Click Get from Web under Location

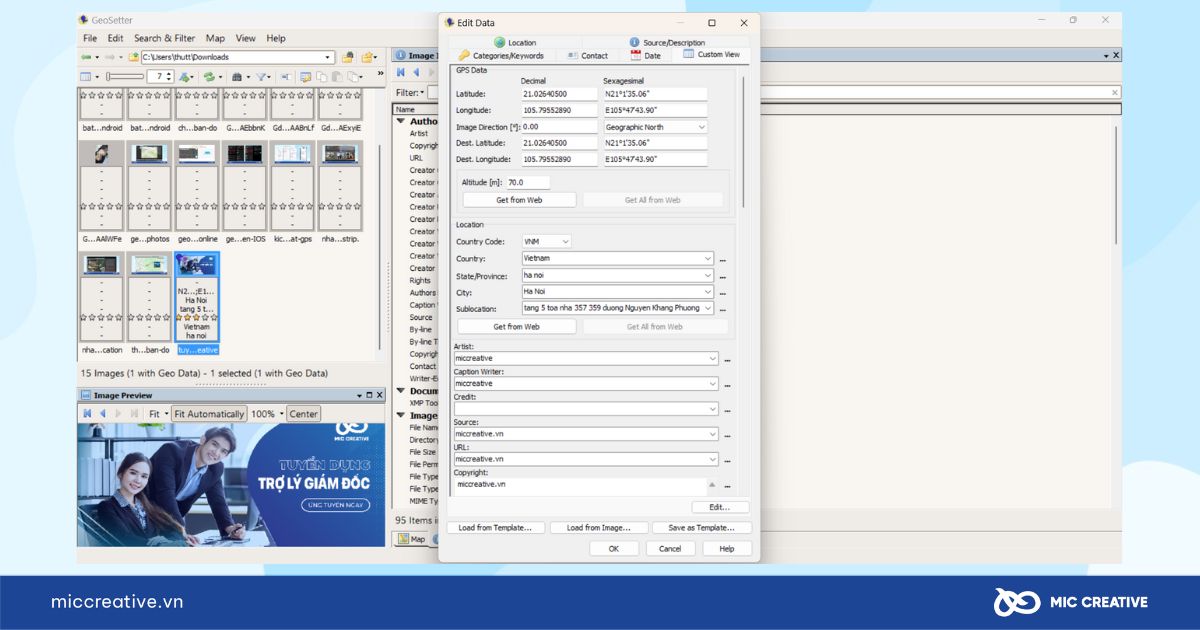[517, 327]
